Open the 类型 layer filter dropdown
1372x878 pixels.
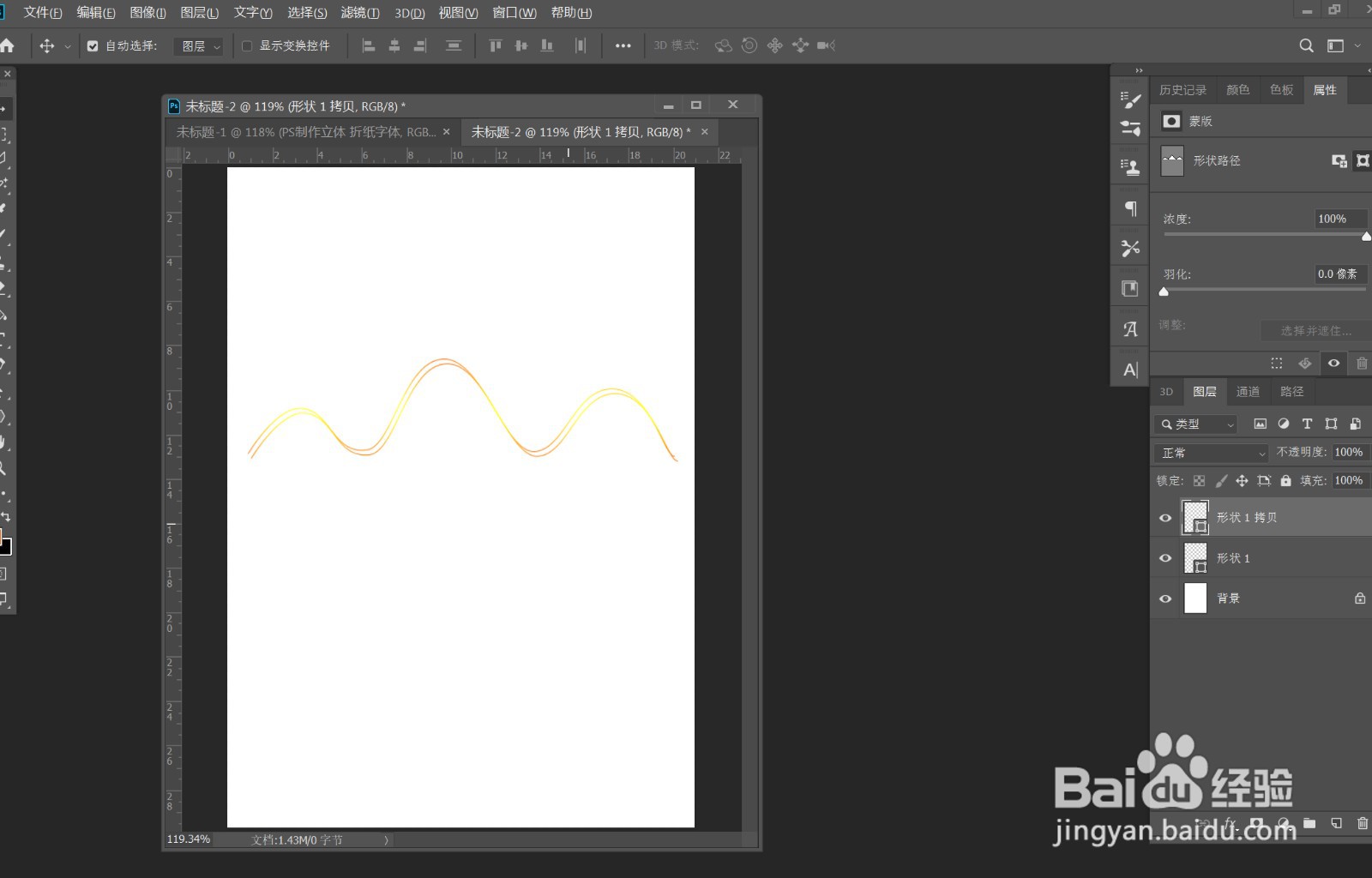coord(1195,424)
